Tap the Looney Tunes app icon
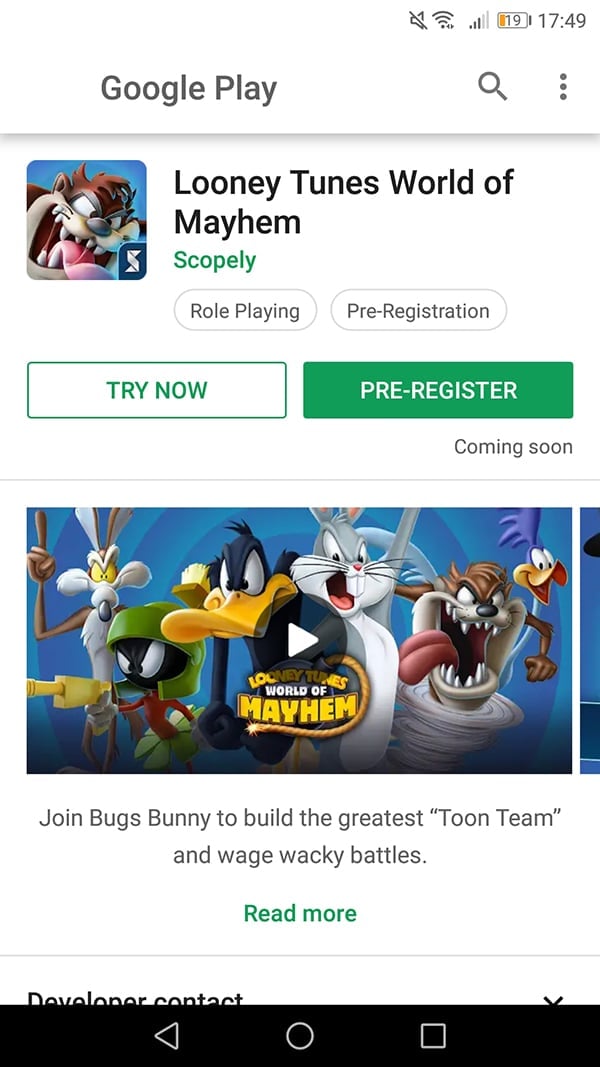600x1067 pixels. click(x=86, y=220)
